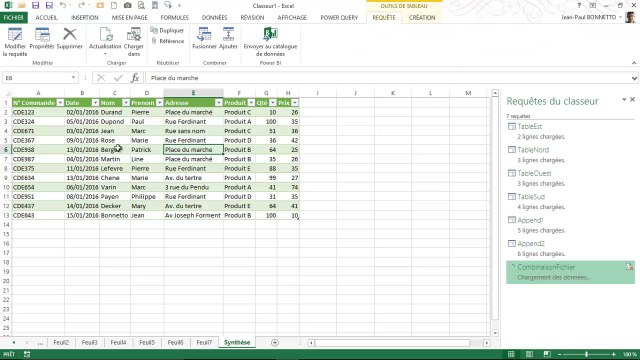Open the CRÉATION ribbon tab
Viewport: 640px width, 360px height.
pyautogui.click(x=422, y=18)
